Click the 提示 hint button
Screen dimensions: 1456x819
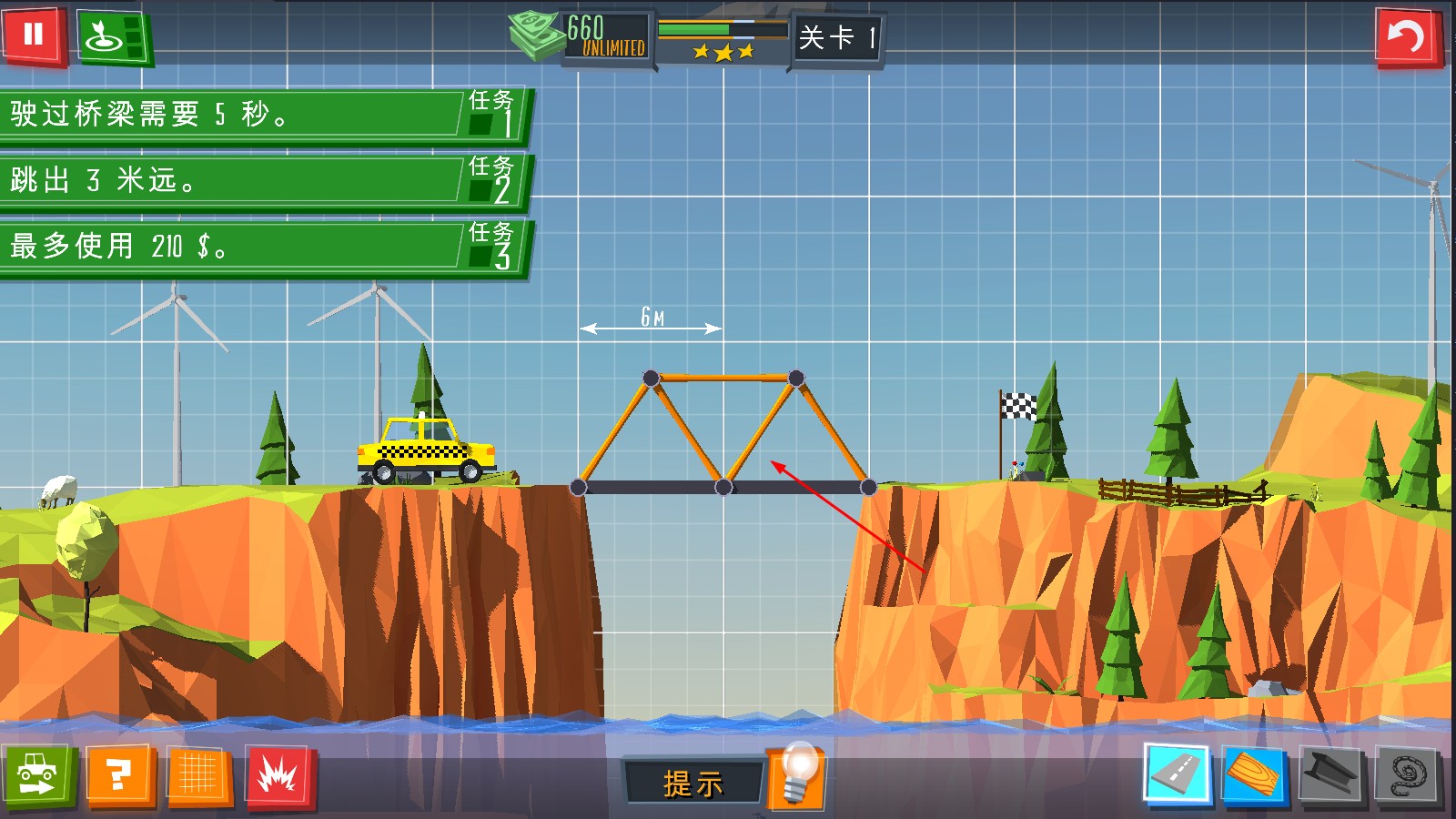[693, 783]
